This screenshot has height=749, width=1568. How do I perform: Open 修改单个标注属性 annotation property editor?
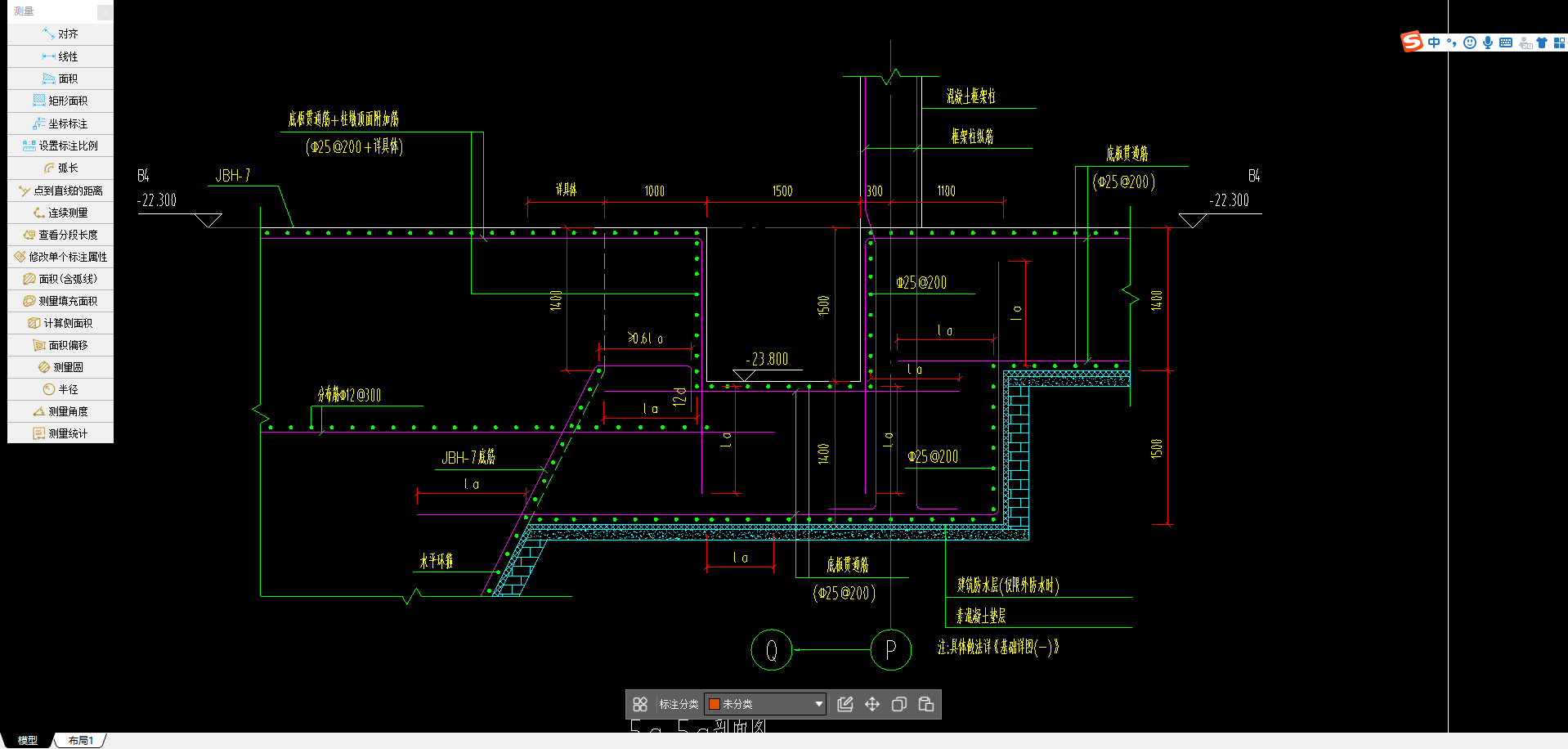point(60,257)
